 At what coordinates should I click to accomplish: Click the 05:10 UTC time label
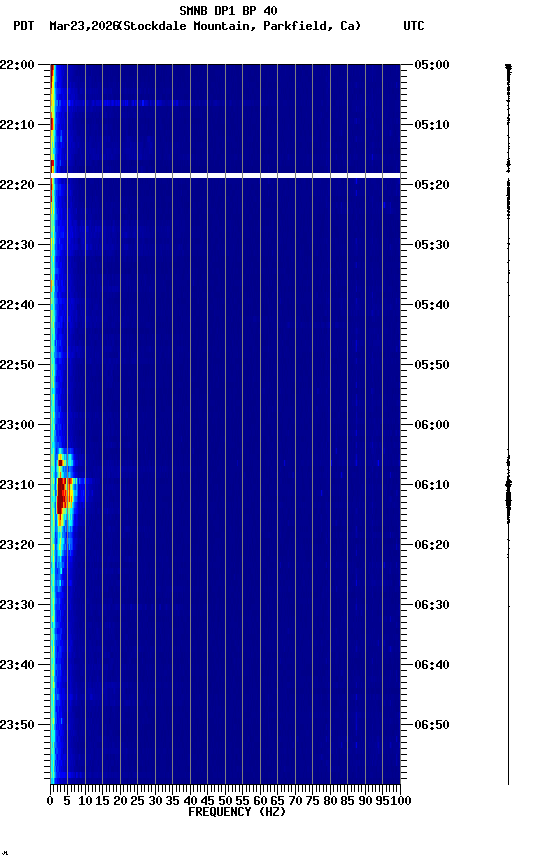[432, 125]
